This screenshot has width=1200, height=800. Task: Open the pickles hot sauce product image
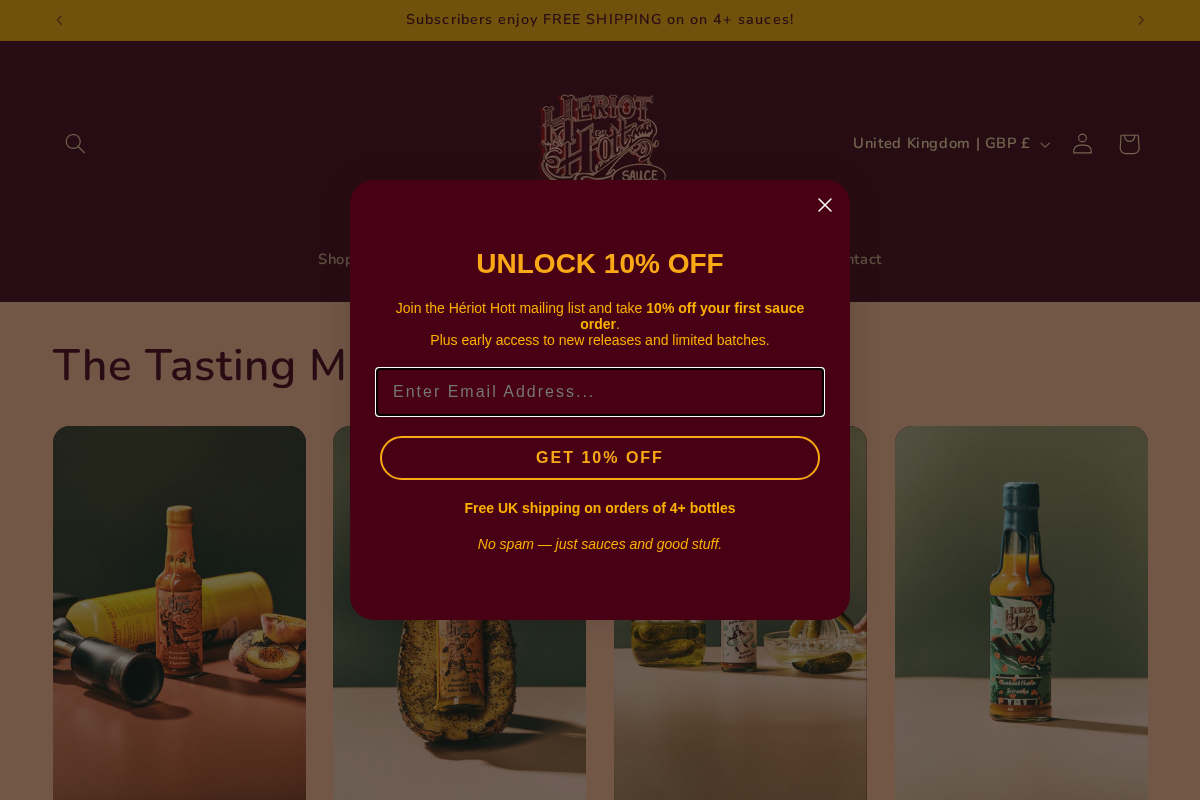pyautogui.click(x=740, y=710)
